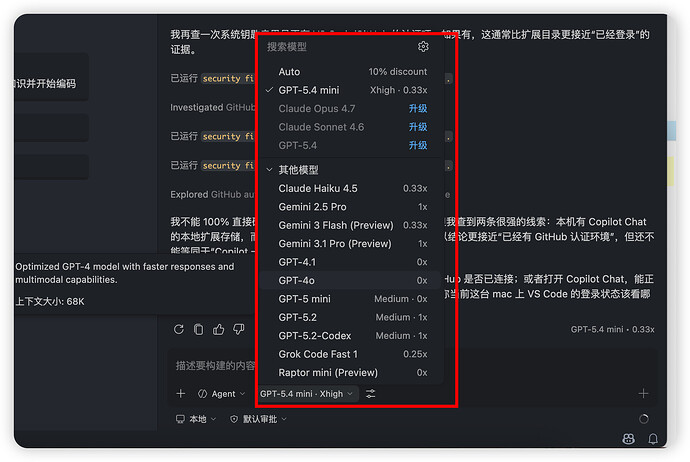Click the new chat plus icon at right
The height and width of the screenshot is (462, 690).
[x=643, y=393]
